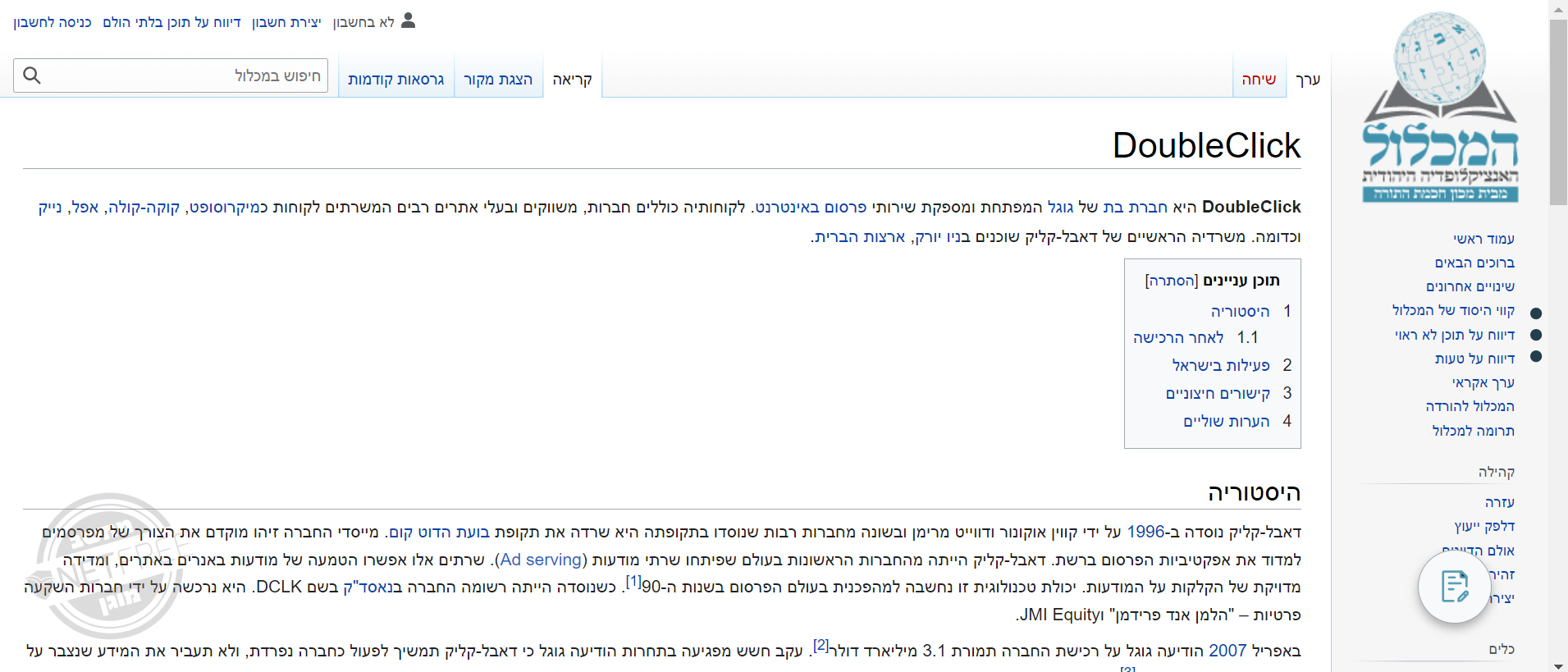Jump to 'קישורים חיצוניים' contents entry
The width and height of the screenshot is (1568, 672).
[x=1218, y=394]
